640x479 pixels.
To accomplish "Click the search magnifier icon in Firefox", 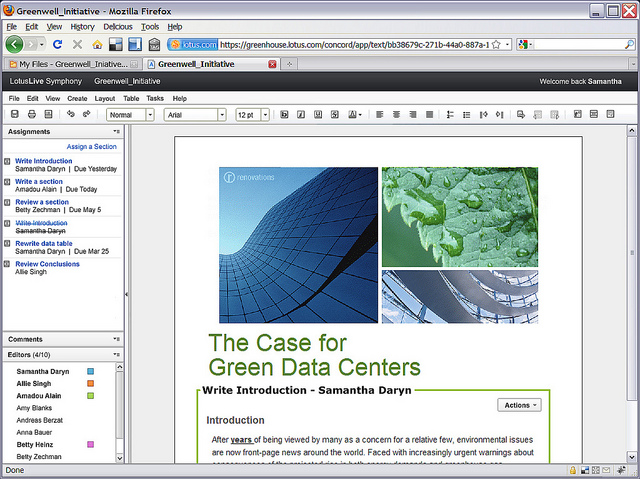I will pyautogui.click(x=629, y=44).
